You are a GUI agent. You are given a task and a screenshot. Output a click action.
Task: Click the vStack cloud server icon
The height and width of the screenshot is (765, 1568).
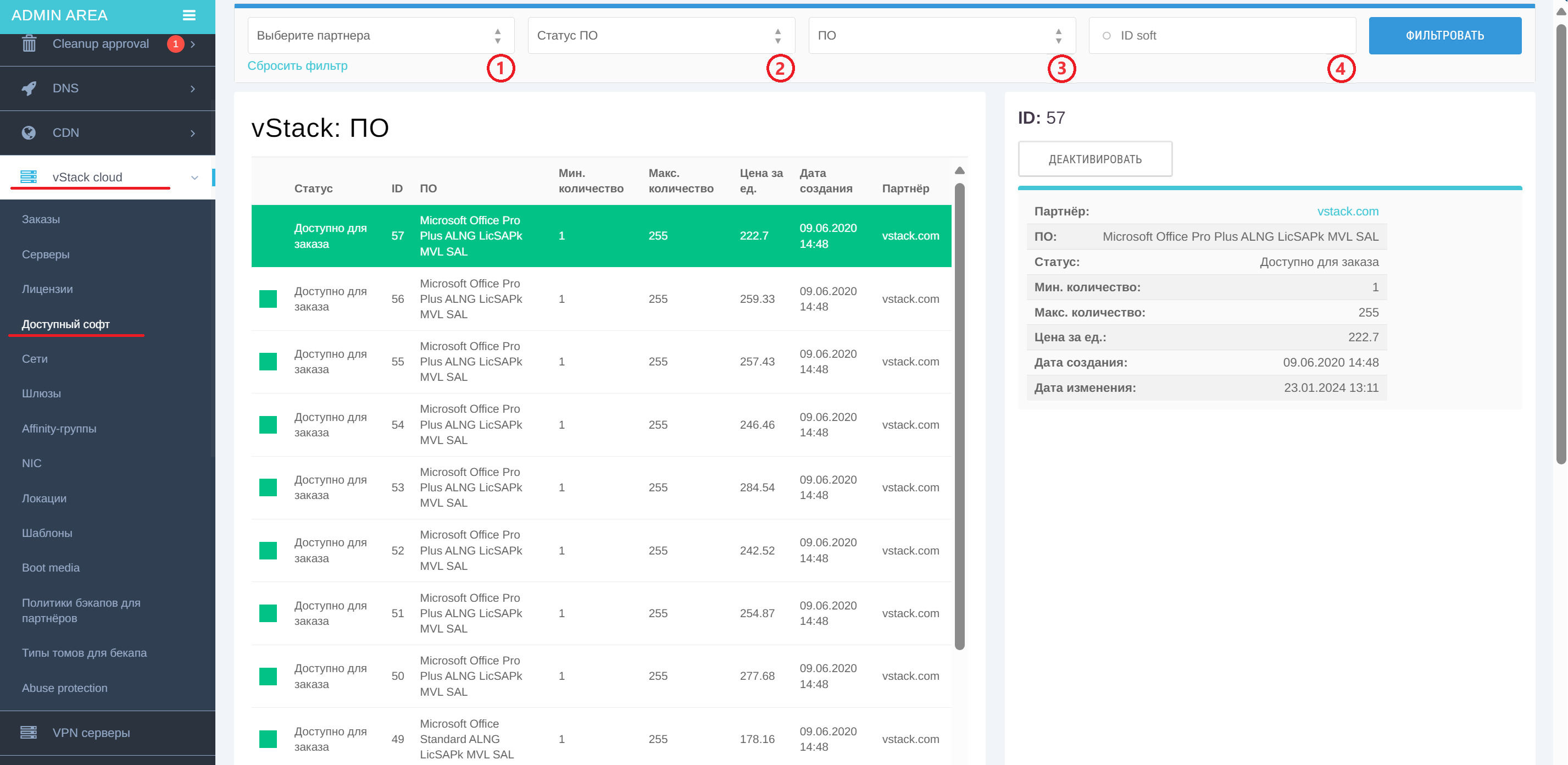(29, 176)
